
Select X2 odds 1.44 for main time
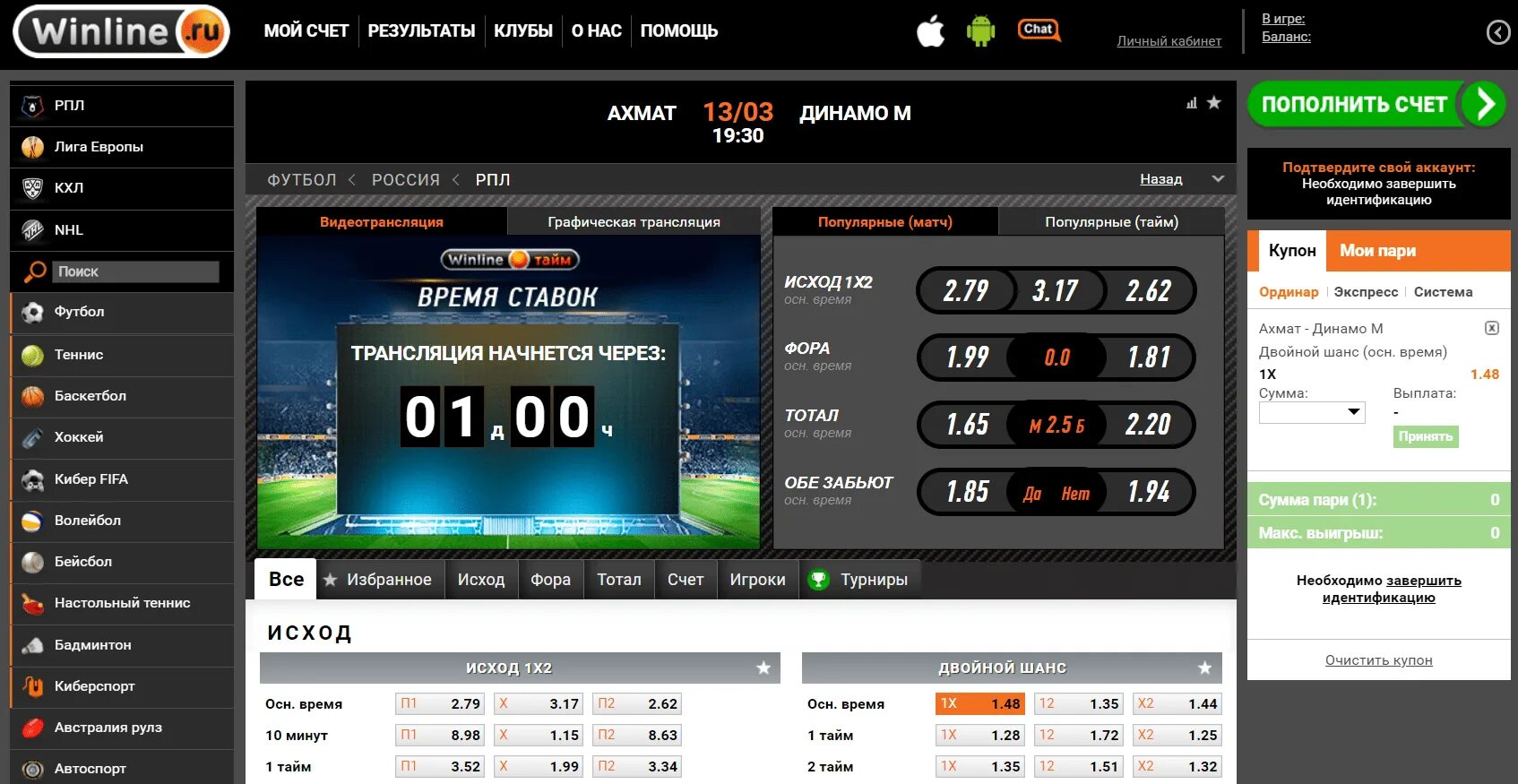pyautogui.click(x=1177, y=704)
